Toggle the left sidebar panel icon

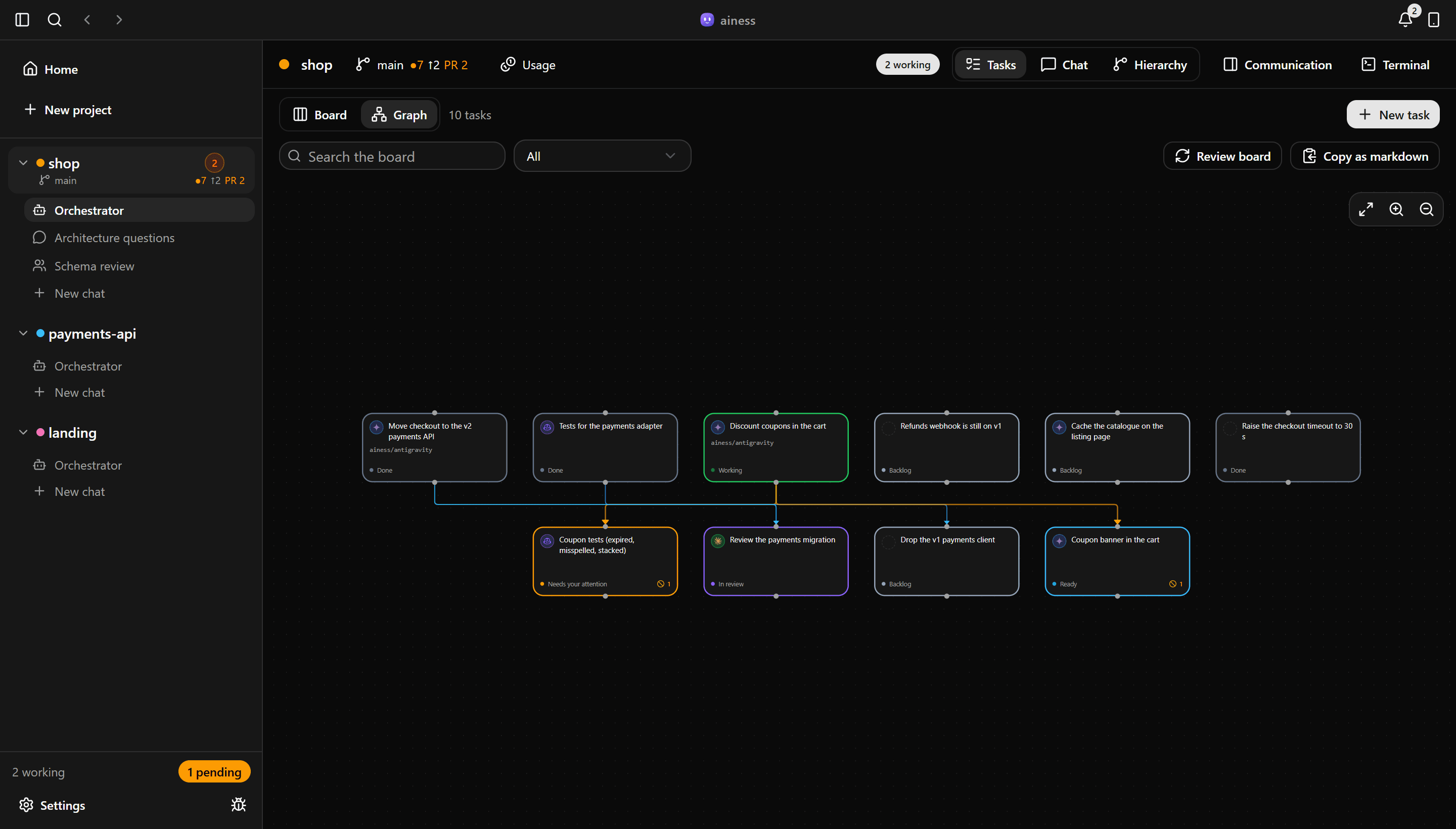click(22, 20)
